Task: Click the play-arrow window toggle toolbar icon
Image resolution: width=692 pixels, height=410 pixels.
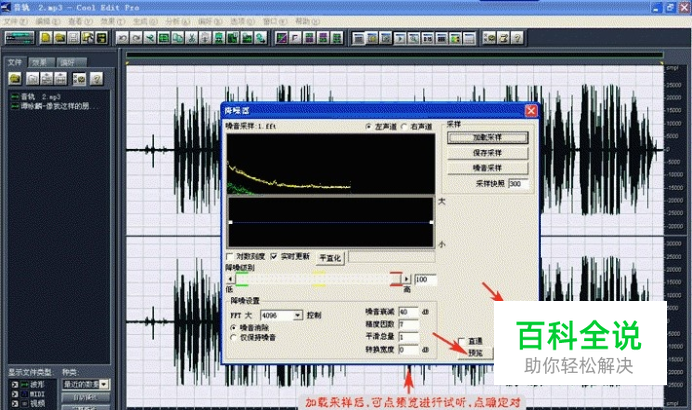Action: 400,38
